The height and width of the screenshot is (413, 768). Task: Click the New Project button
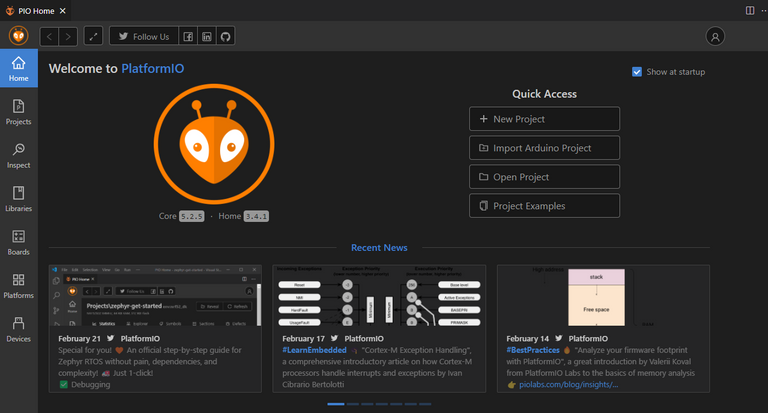tap(544, 119)
